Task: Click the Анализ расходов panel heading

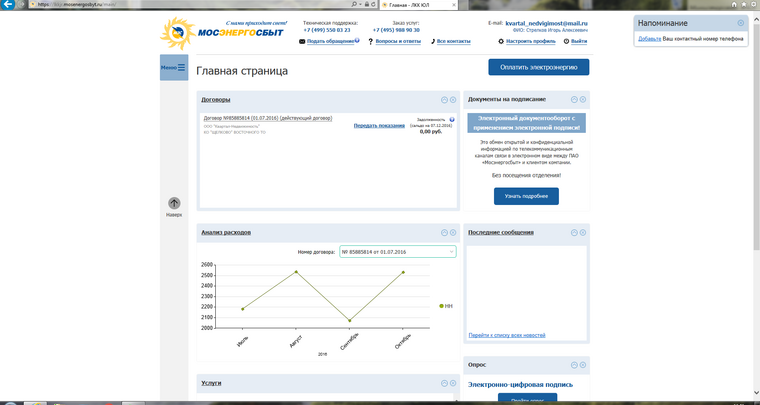Action: point(226,233)
